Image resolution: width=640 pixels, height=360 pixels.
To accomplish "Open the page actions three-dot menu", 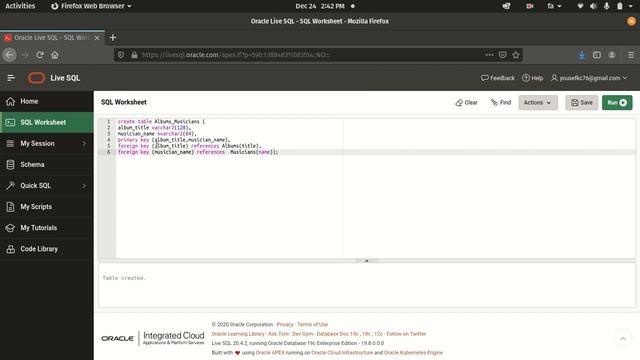I will coord(489,55).
